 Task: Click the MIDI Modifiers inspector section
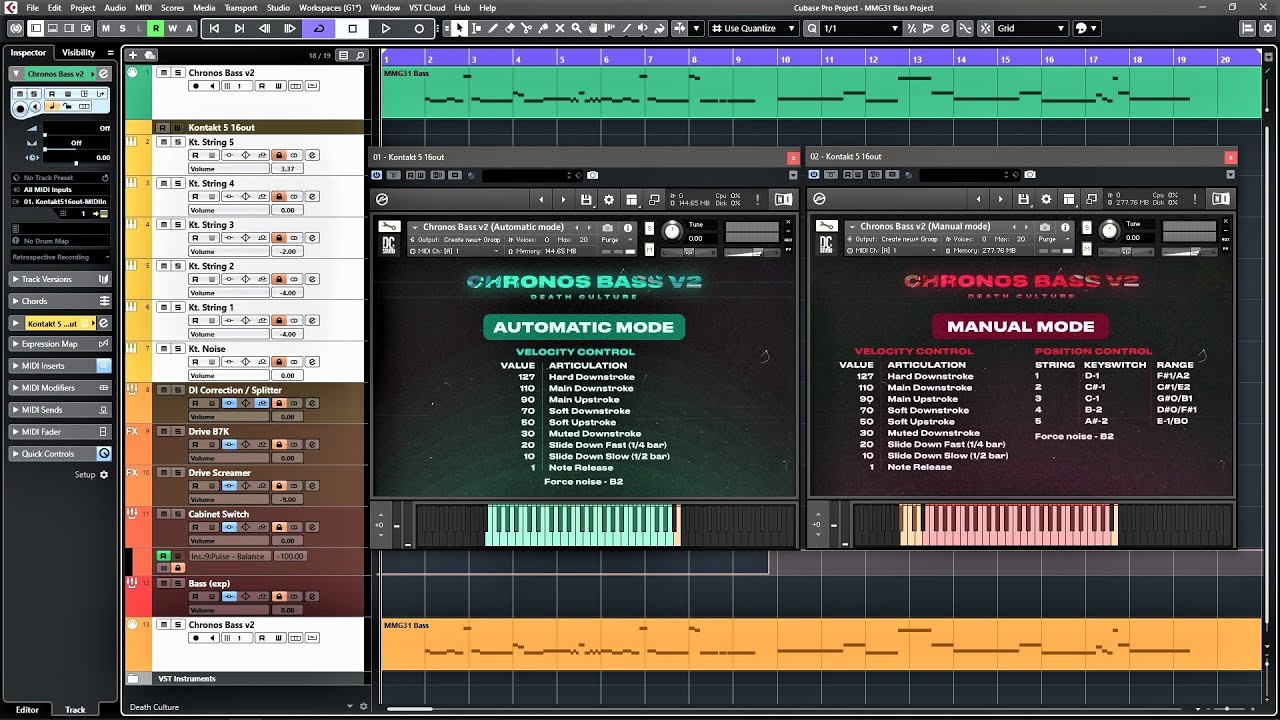[61, 388]
